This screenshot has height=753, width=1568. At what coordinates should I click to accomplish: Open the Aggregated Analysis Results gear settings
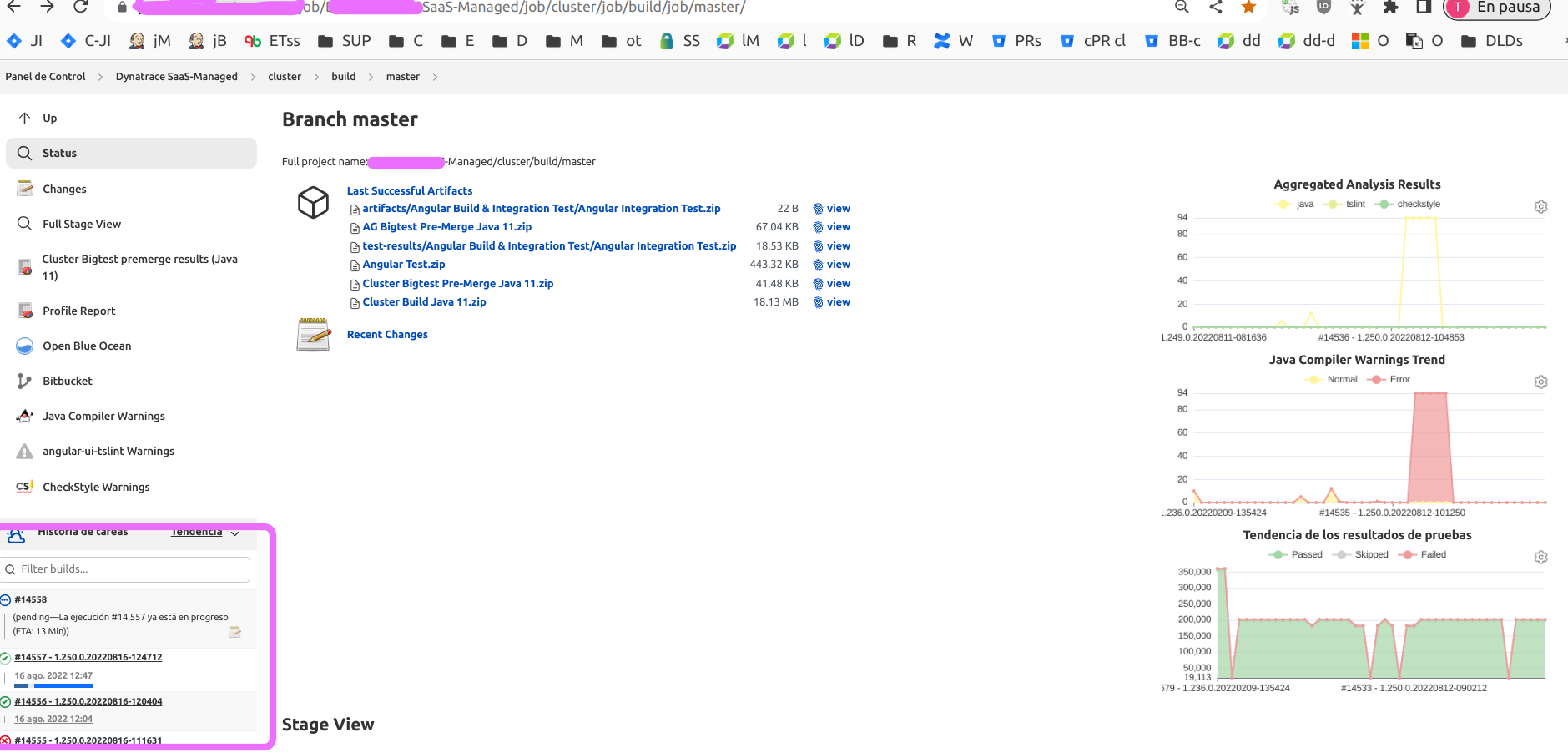pyautogui.click(x=1540, y=206)
